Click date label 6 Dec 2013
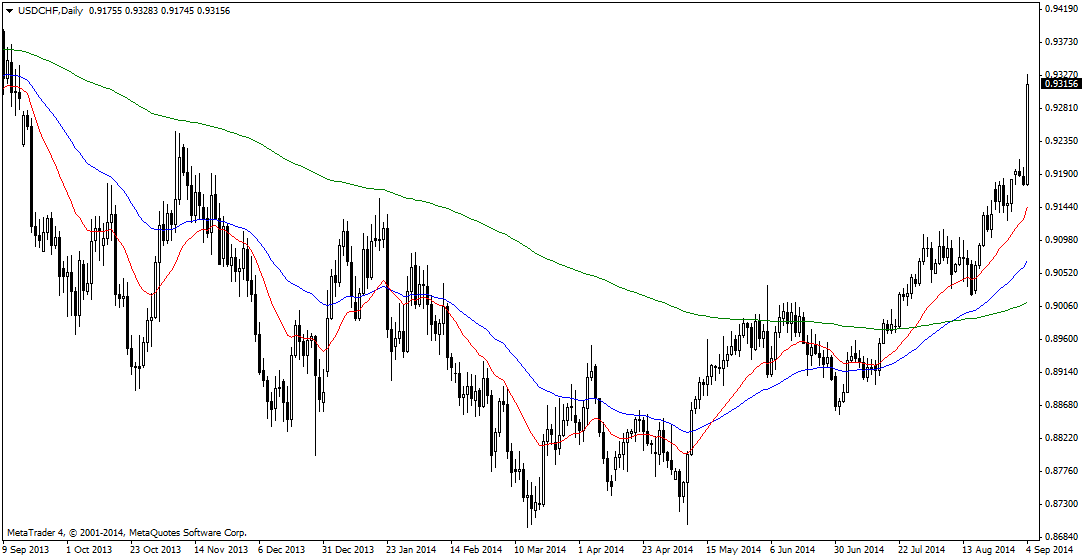1082x558 pixels. (x=281, y=550)
